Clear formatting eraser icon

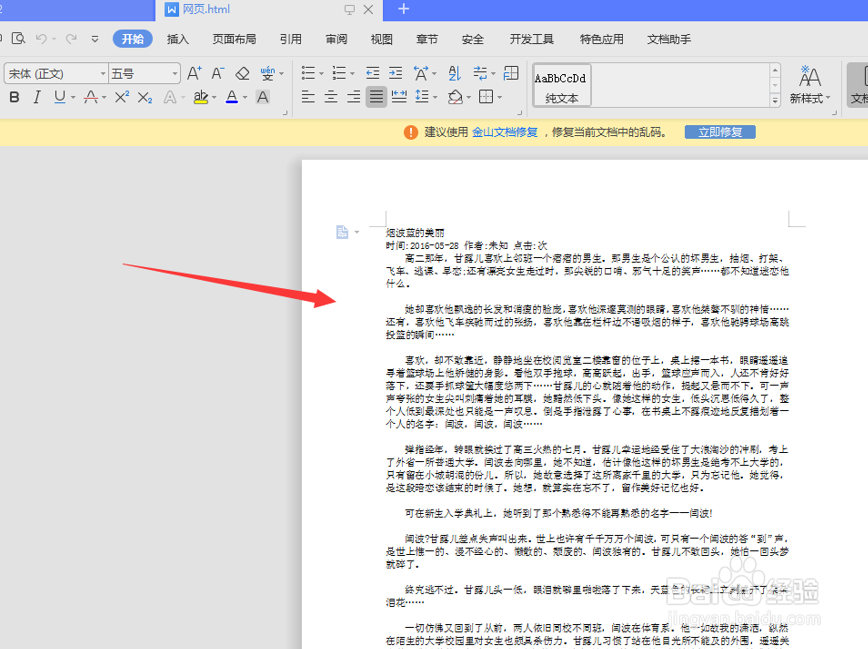(x=242, y=73)
